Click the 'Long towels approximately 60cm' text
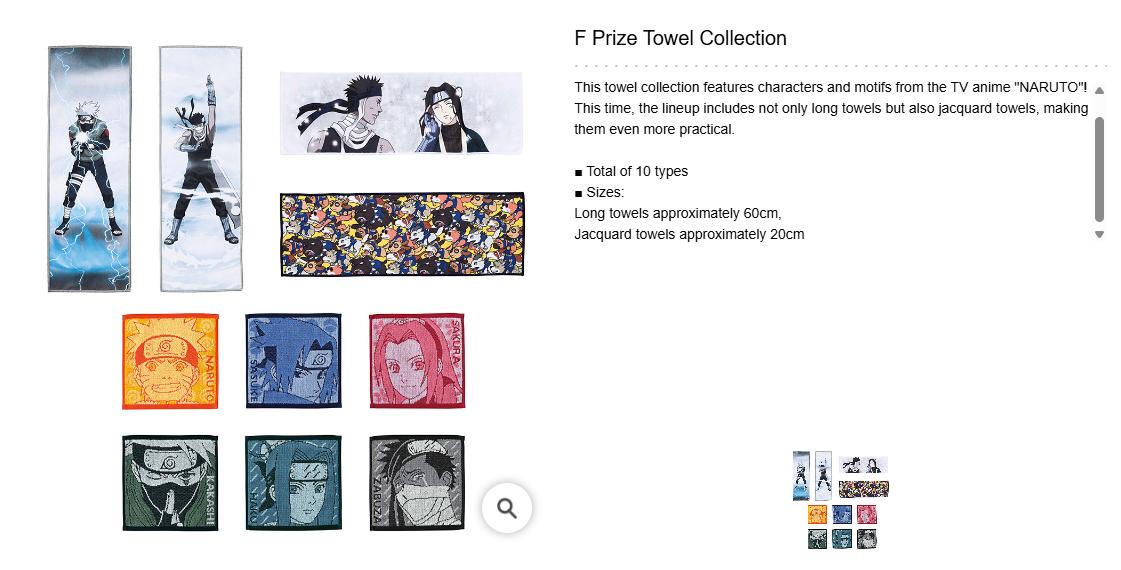Image resolution: width=1121 pixels, height=570 pixels. (677, 213)
